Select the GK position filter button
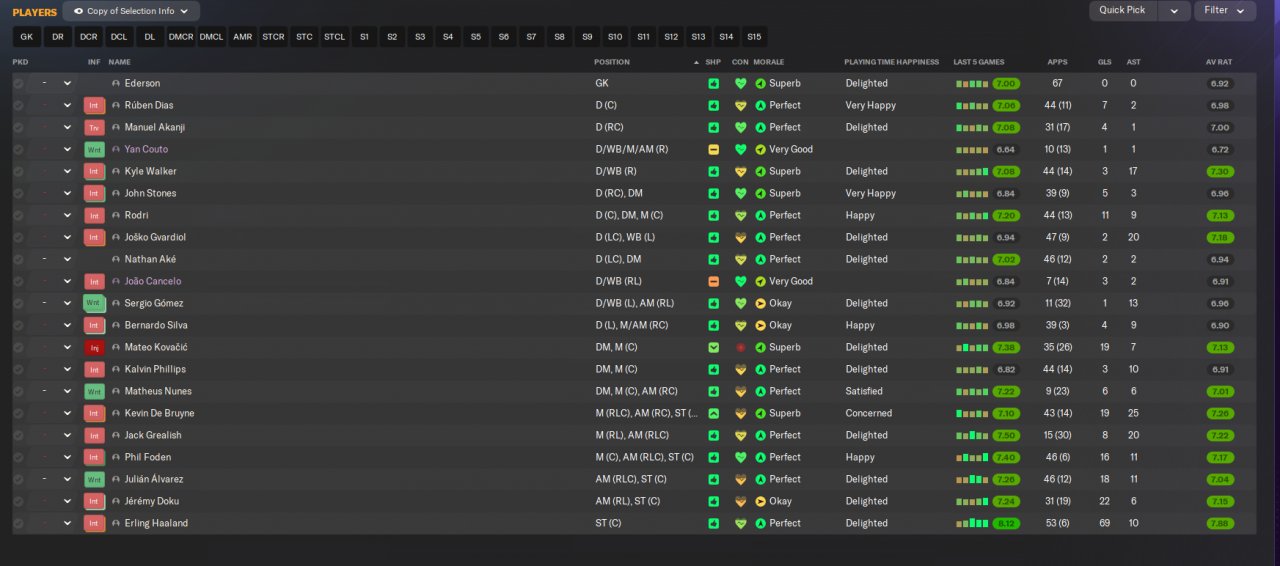Screen dimensions: 1280x566 [27, 37]
